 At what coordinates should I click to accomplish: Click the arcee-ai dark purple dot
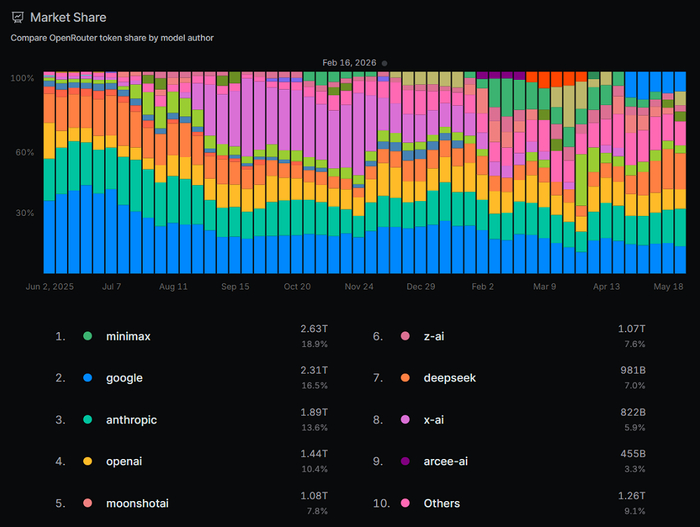point(405,461)
